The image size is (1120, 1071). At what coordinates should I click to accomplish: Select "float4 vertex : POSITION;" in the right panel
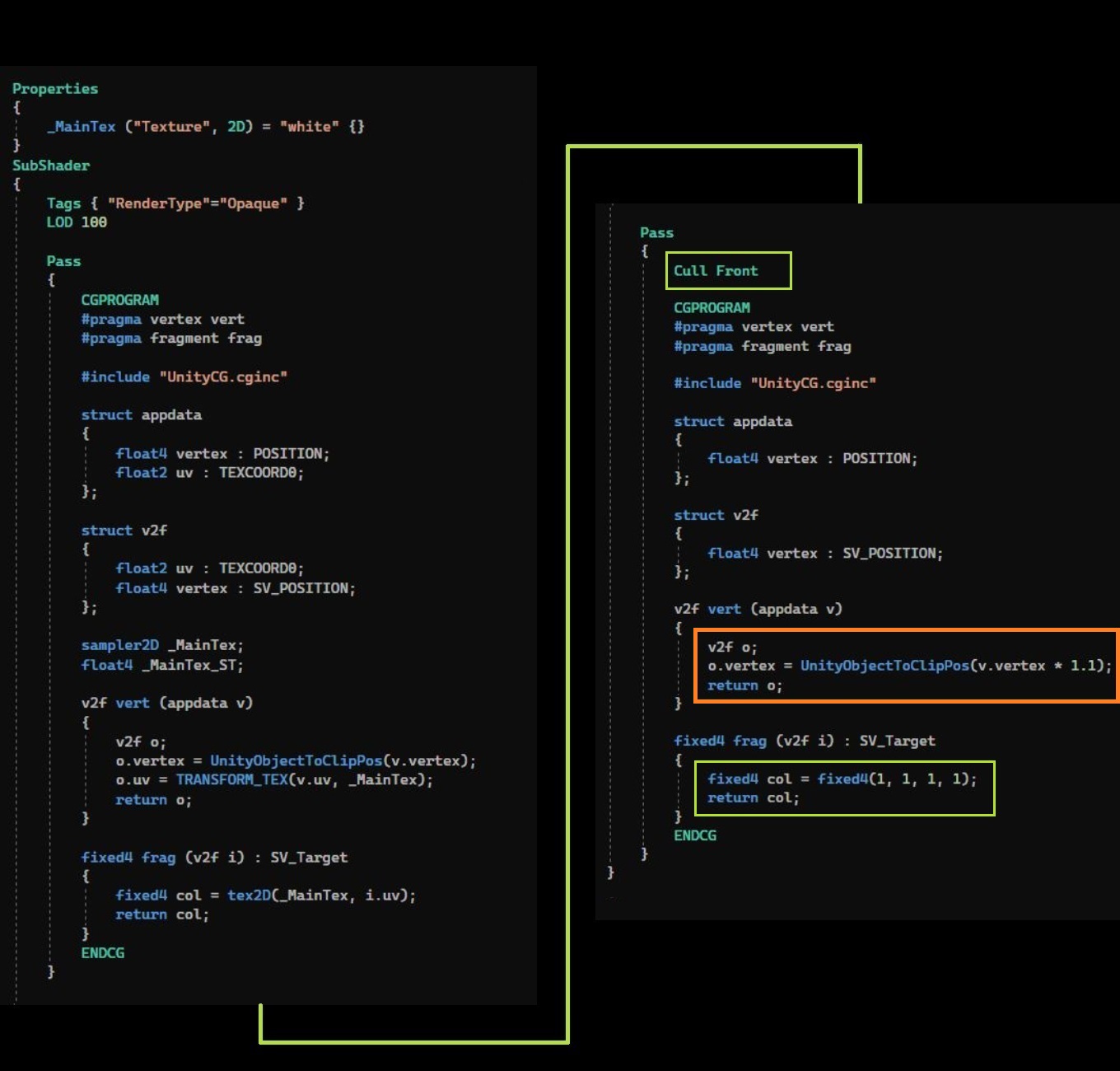pyautogui.click(x=813, y=458)
